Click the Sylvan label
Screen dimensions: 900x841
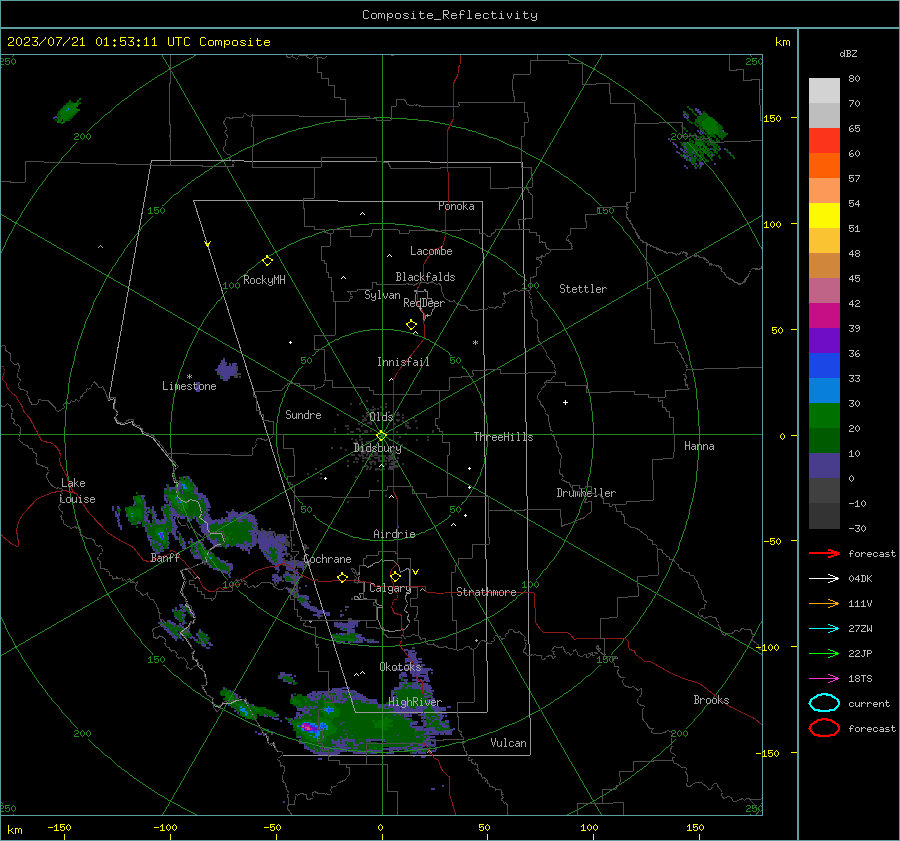click(382, 295)
